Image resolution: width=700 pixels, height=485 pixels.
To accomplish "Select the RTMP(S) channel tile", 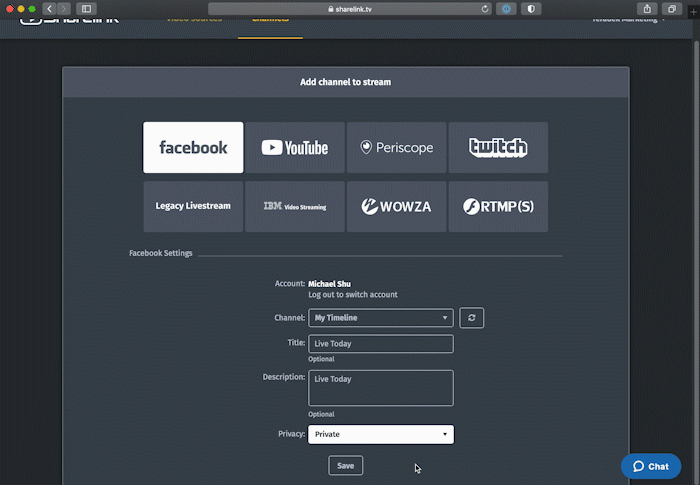I will coord(498,206).
